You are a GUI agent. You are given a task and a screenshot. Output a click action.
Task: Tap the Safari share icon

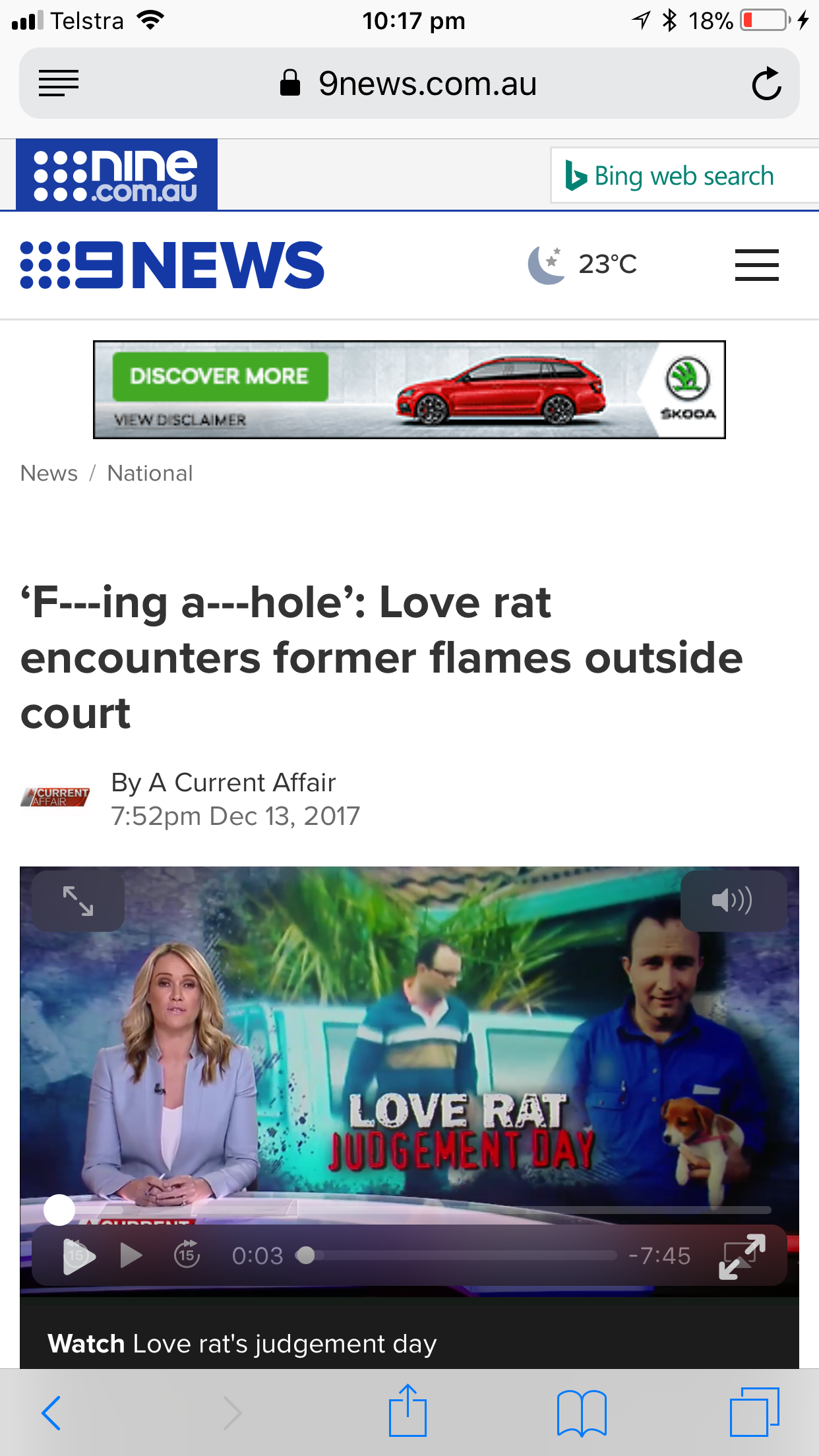[x=408, y=1410]
